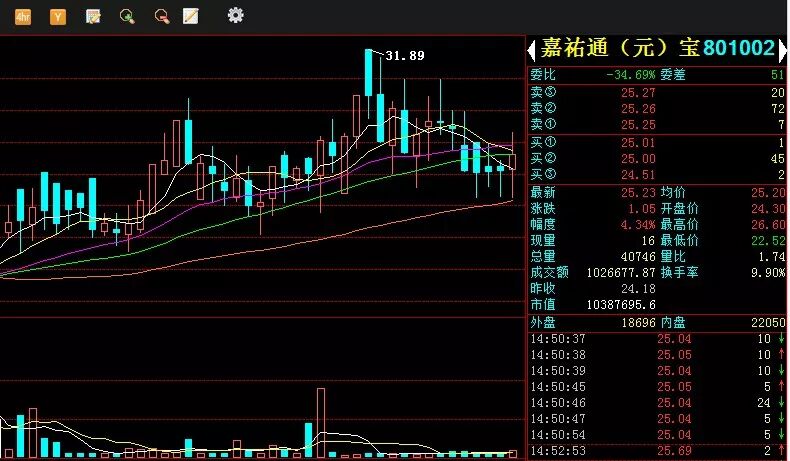
Task: Select the 14:50:47 trade tick row
Action: pos(657,419)
